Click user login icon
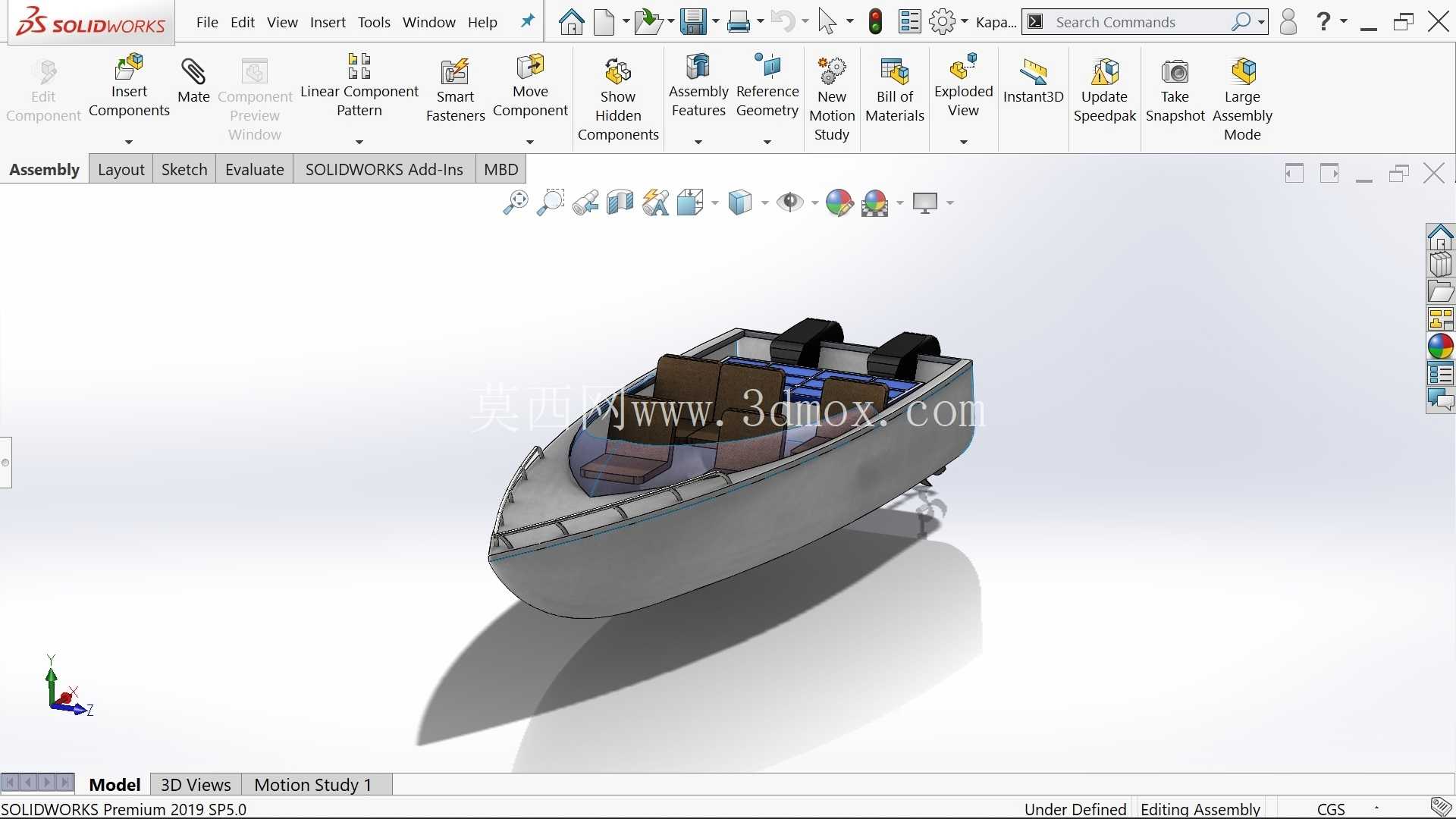Screen dimensions: 1456x819 pos(1288,22)
